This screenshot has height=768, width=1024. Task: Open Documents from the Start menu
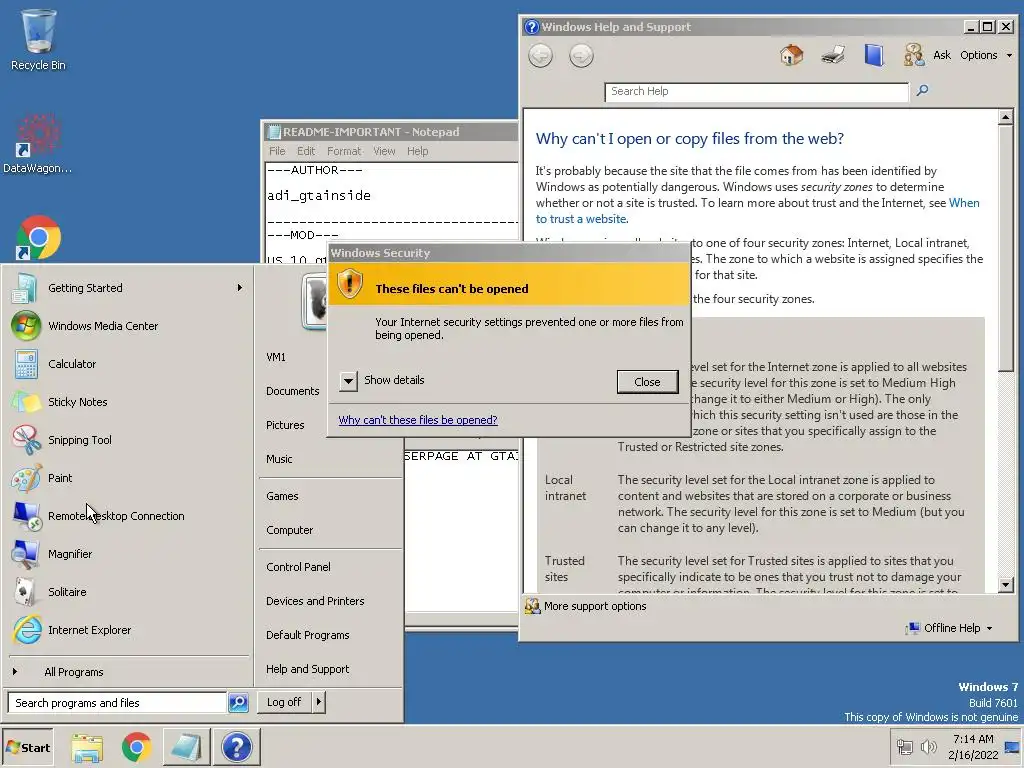pyautogui.click(x=293, y=391)
